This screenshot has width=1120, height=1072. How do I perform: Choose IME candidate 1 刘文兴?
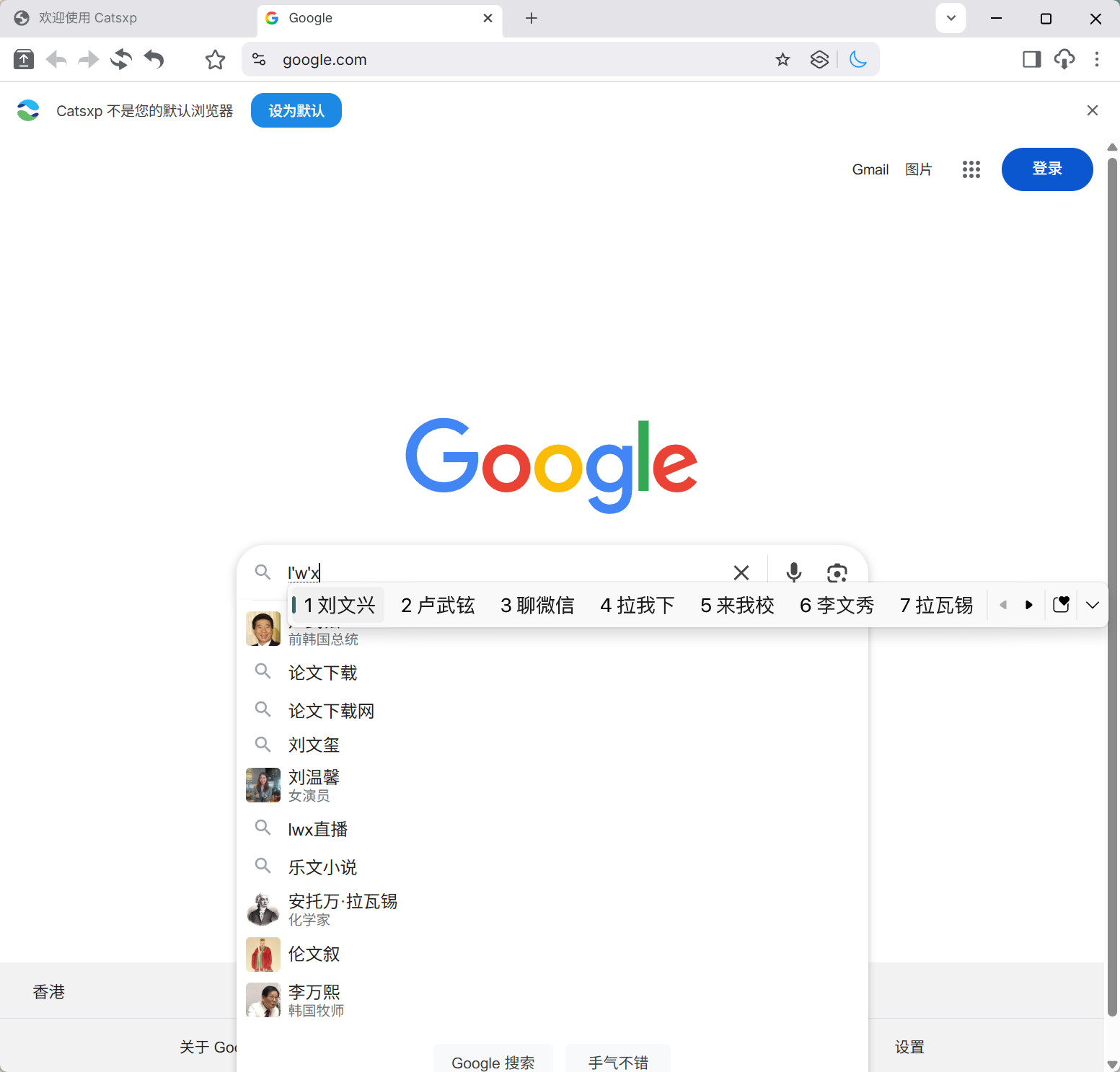(x=339, y=605)
